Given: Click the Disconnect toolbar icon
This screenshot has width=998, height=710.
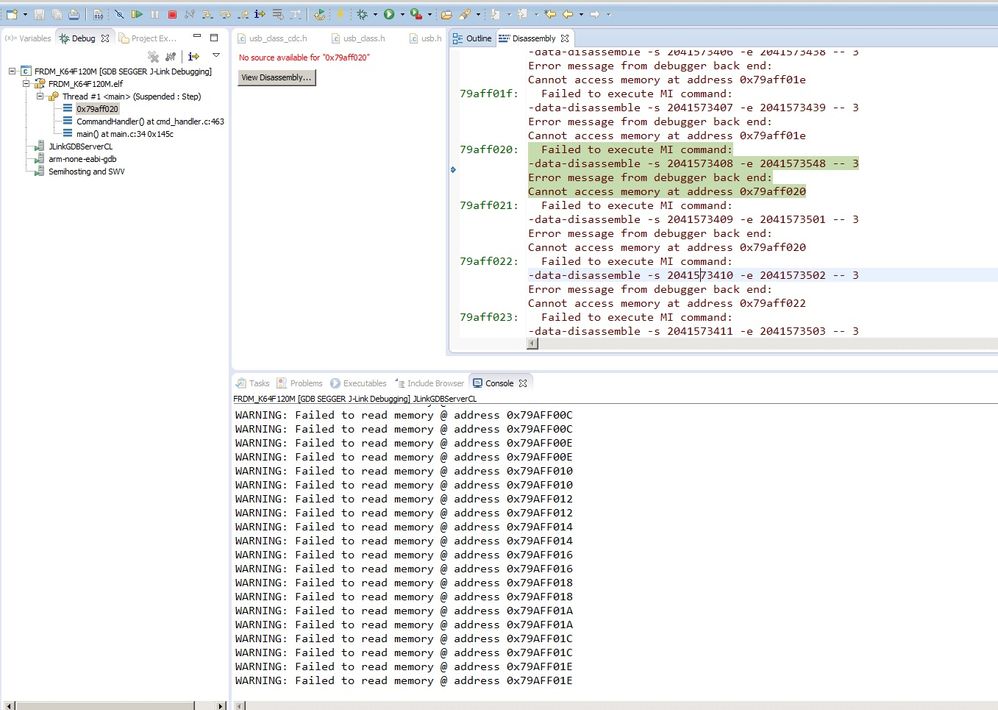Looking at the screenshot, I should [190, 14].
